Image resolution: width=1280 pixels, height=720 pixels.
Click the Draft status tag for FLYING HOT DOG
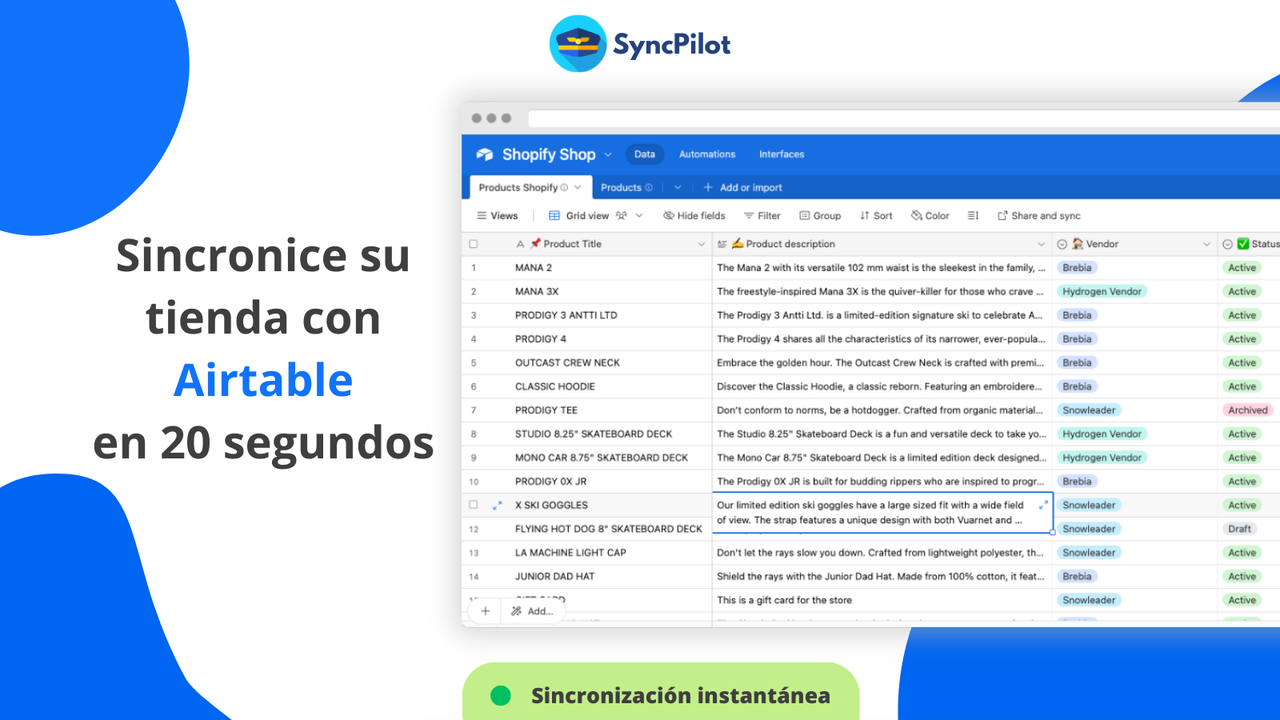pyautogui.click(x=1240, y=529)
